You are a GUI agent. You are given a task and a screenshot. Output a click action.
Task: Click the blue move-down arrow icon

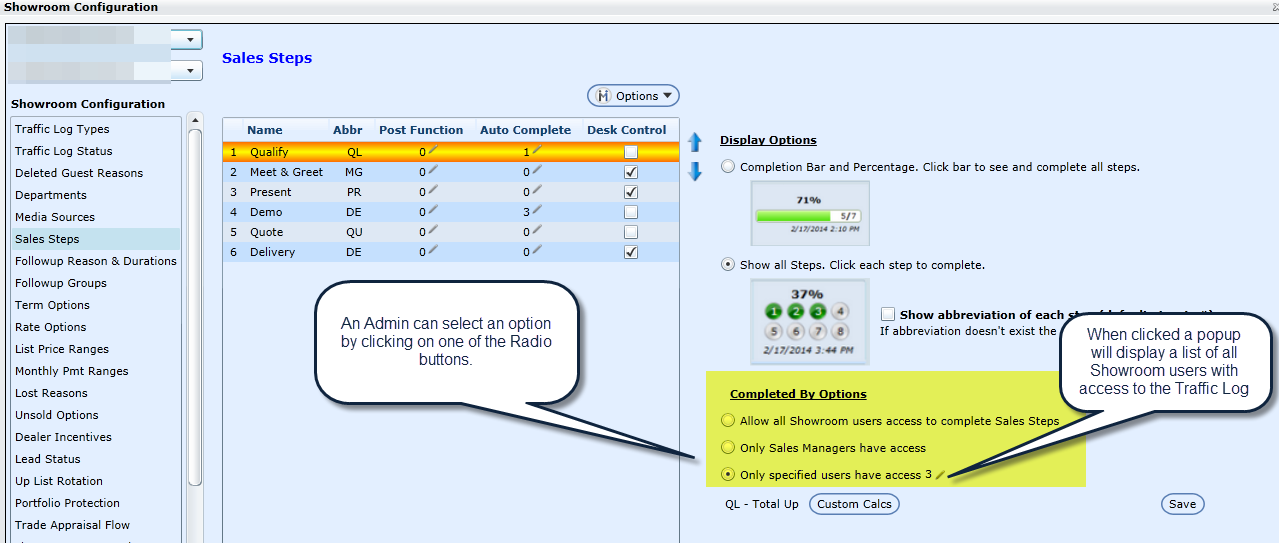point(695,171)
